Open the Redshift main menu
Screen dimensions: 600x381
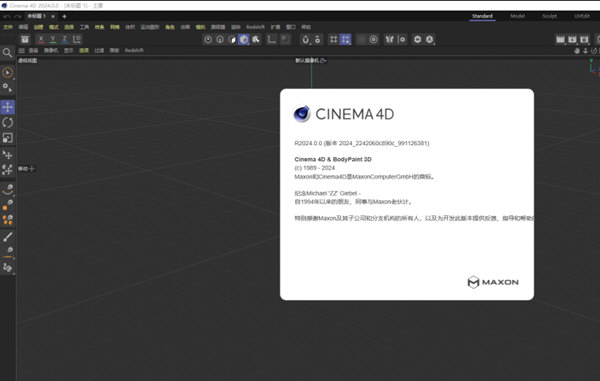tap(255, 27)
